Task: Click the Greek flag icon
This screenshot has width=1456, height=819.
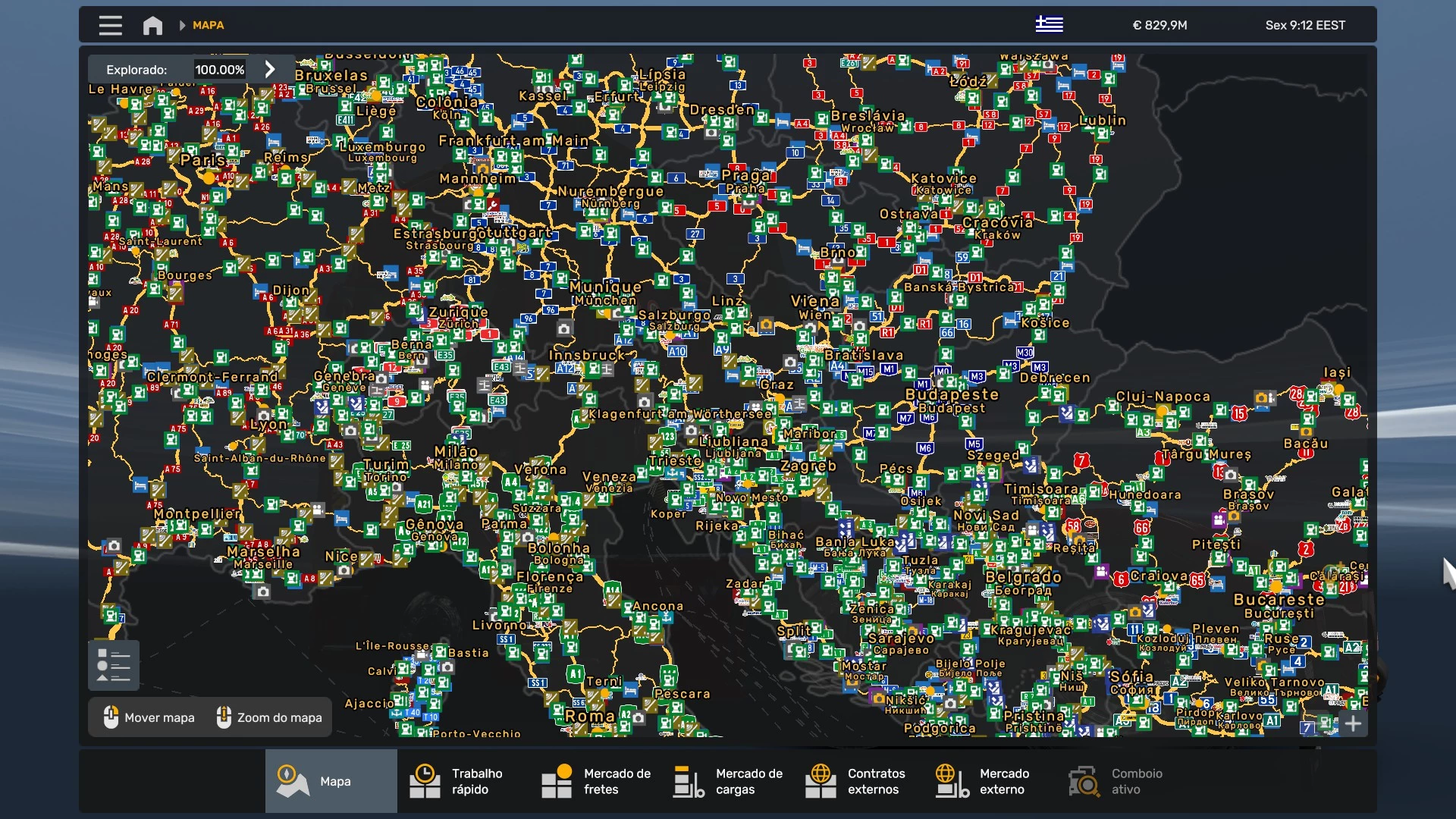Action: click(1049, 24)
